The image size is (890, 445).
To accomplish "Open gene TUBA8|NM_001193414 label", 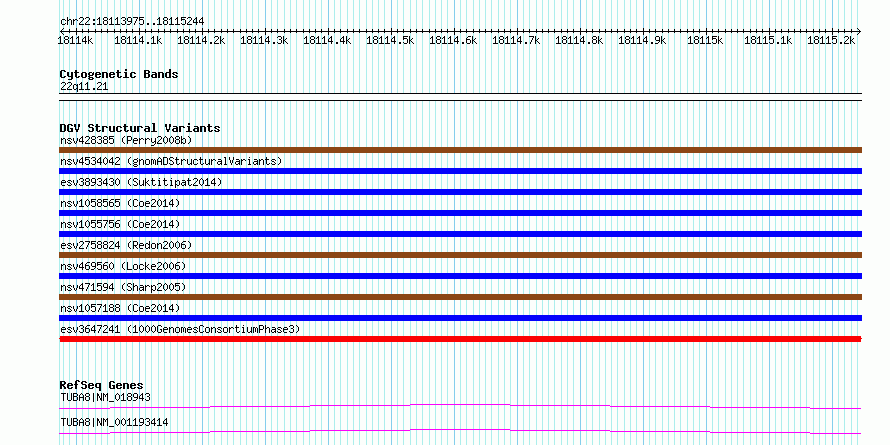I will pos(114,422).
